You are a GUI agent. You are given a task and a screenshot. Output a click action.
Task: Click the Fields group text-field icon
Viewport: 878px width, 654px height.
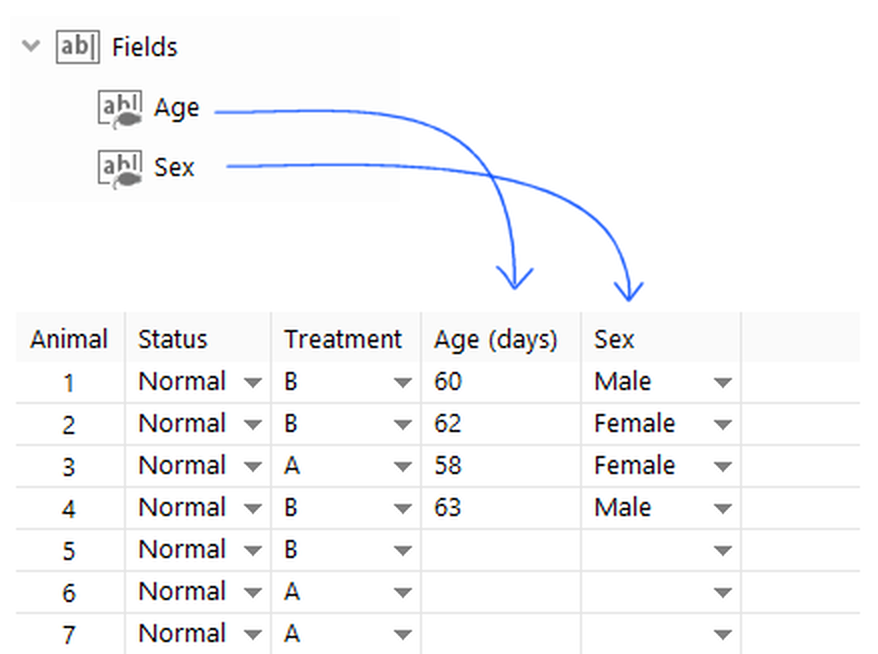78,47
